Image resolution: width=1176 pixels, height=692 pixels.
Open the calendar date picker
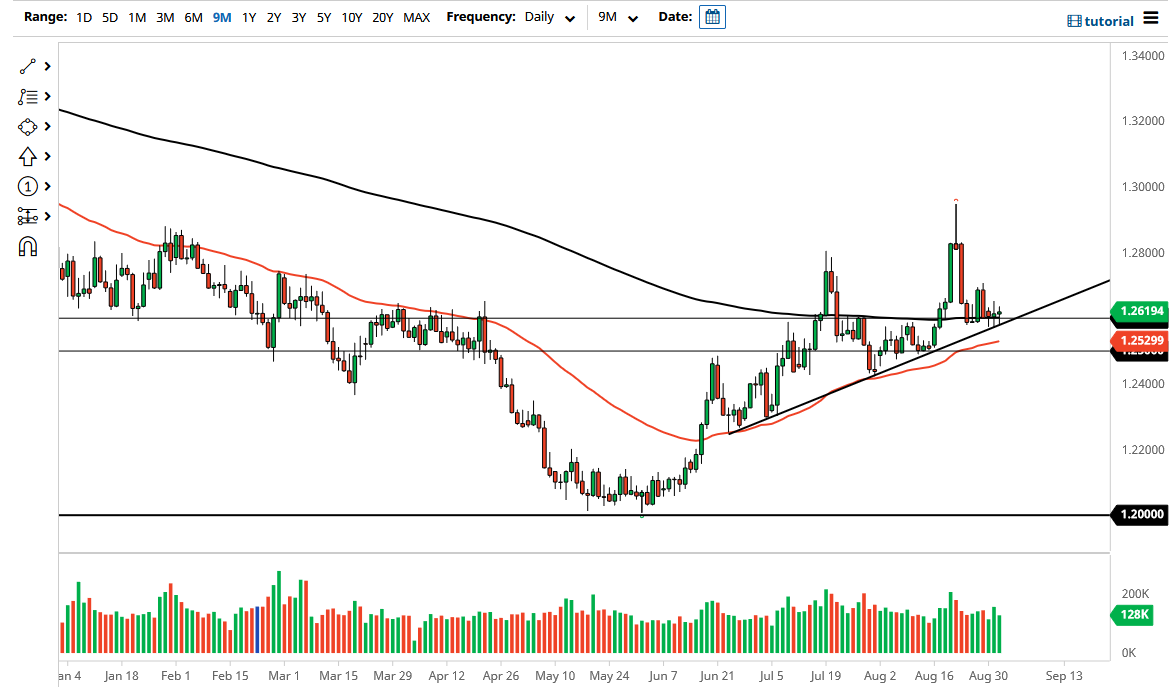click(x=712, y=17)
